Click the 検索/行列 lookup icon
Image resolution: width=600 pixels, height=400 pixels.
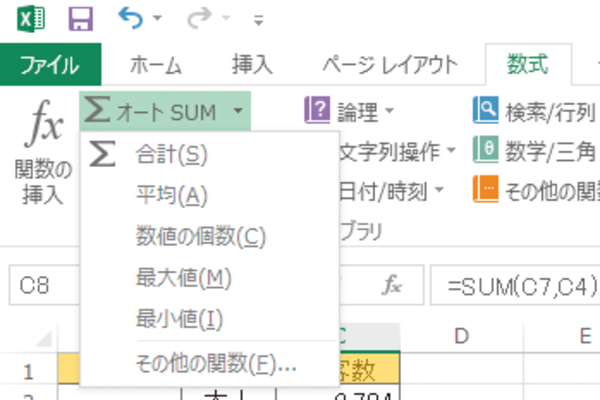[x=486, y=110]
